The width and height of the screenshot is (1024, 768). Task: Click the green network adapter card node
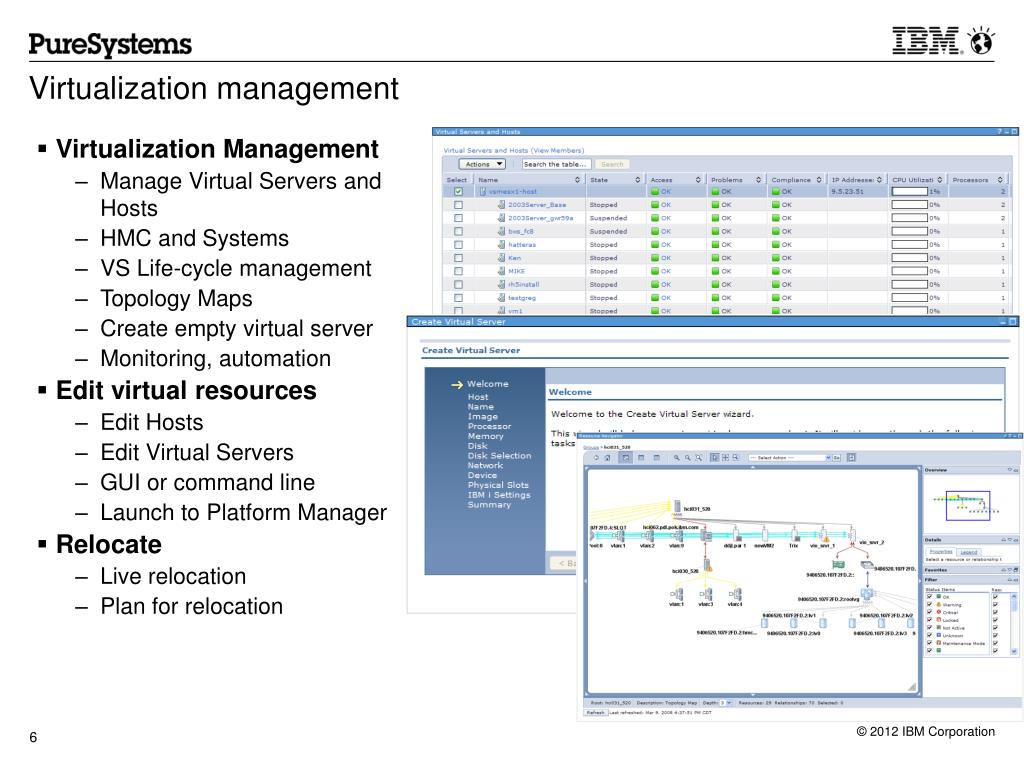(838, 564)
